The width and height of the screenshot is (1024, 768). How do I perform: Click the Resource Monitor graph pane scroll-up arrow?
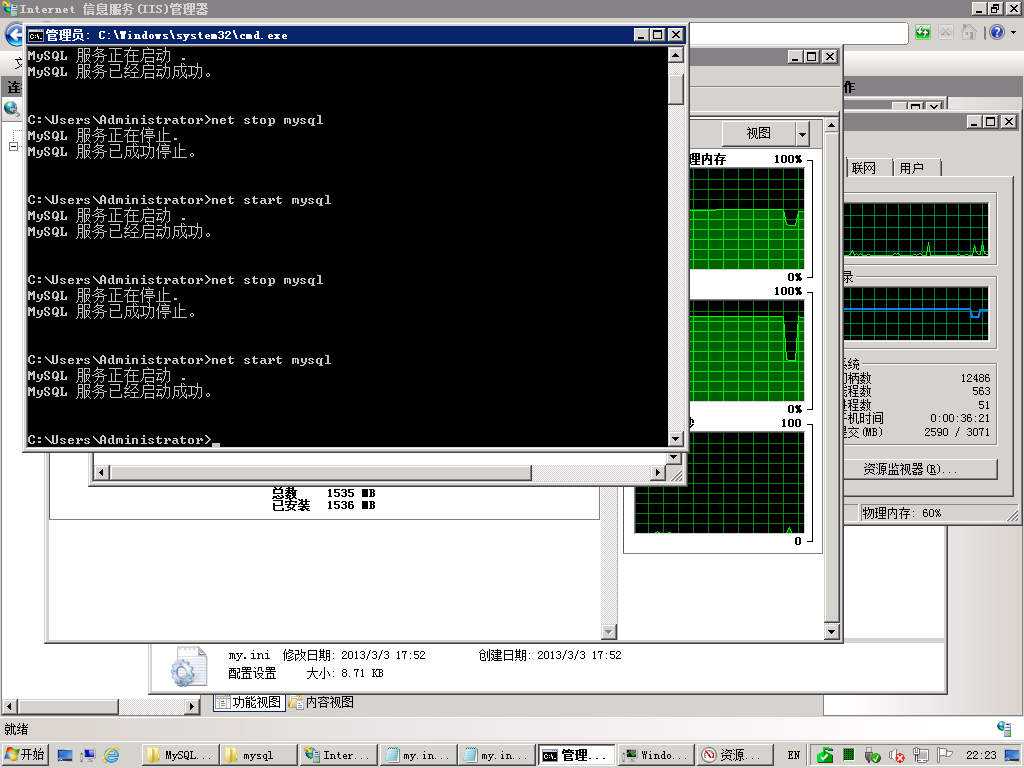pos(831,125)
